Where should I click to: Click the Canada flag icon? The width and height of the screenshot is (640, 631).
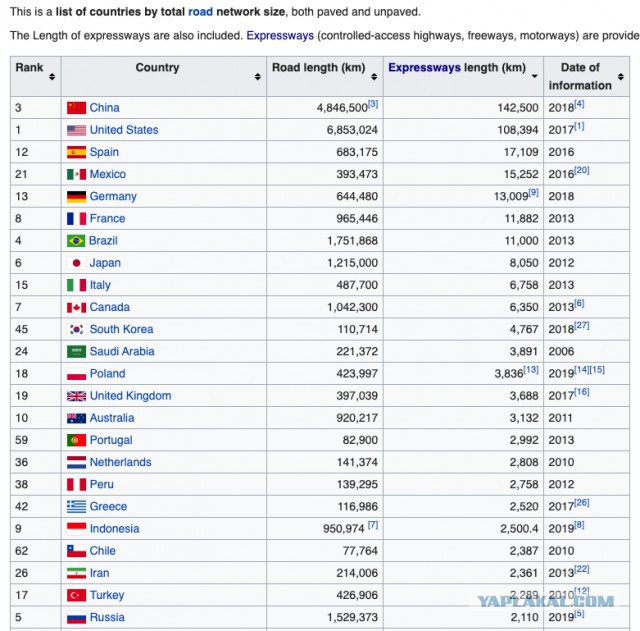tap(76, 307)
